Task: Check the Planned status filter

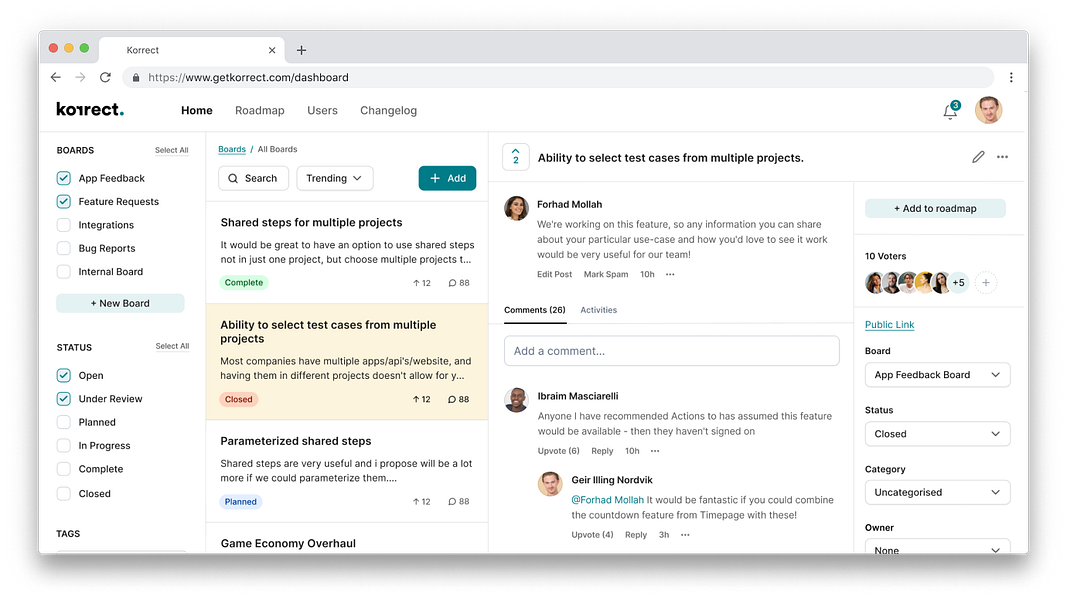Action: coord(63,422)
